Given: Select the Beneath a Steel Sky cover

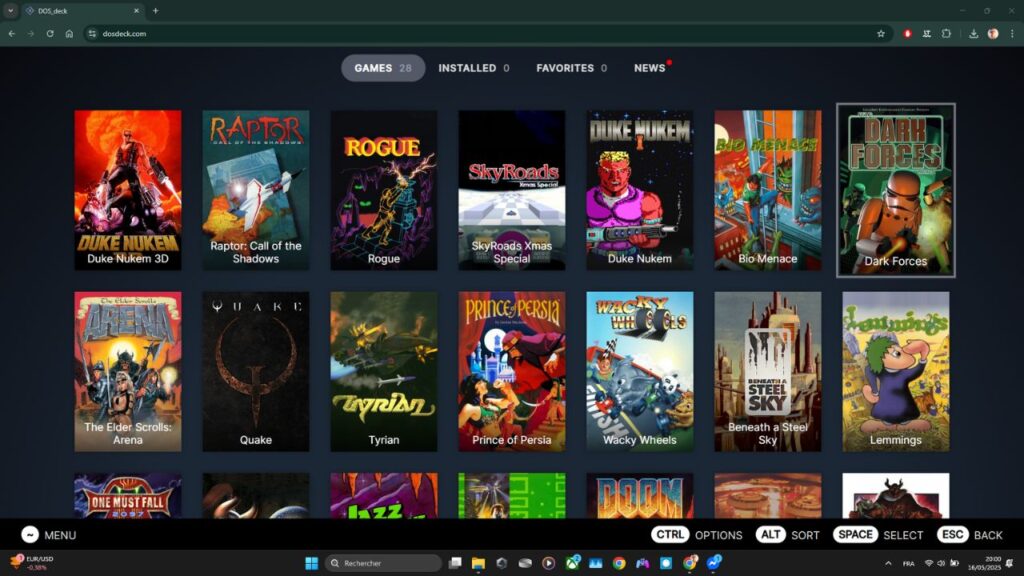Looking at the screenshot, I should (768, 372).
